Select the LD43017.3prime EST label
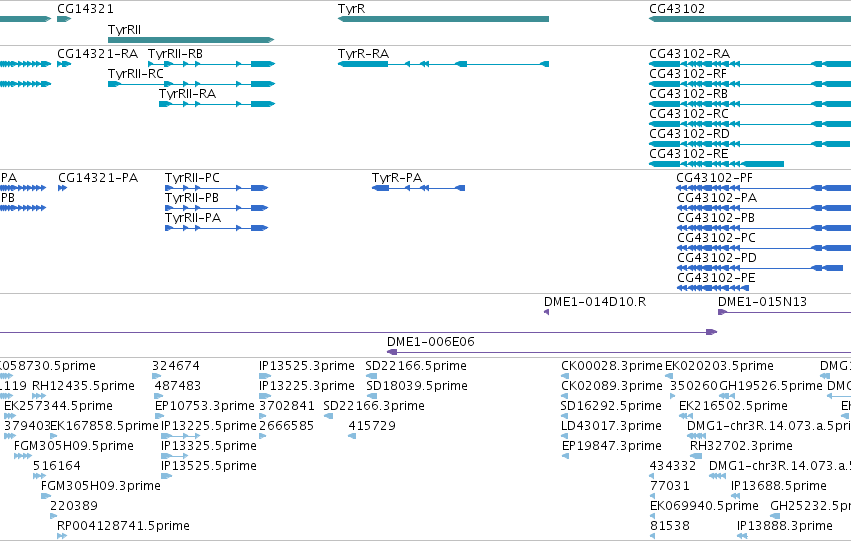Image resolution: width=851 pixels, height=541 pixels. point(611,427)
